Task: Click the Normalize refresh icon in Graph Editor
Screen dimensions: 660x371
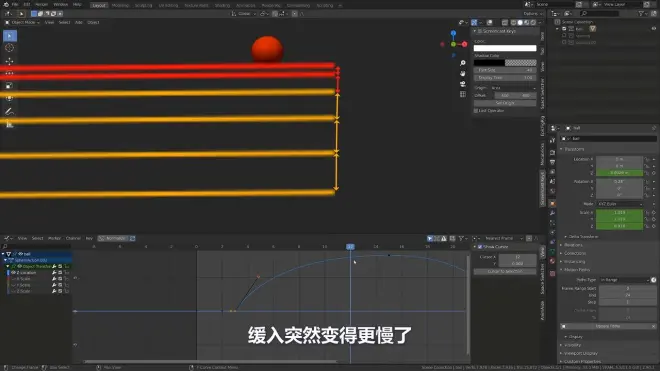Action: click(x=133, y=238)
